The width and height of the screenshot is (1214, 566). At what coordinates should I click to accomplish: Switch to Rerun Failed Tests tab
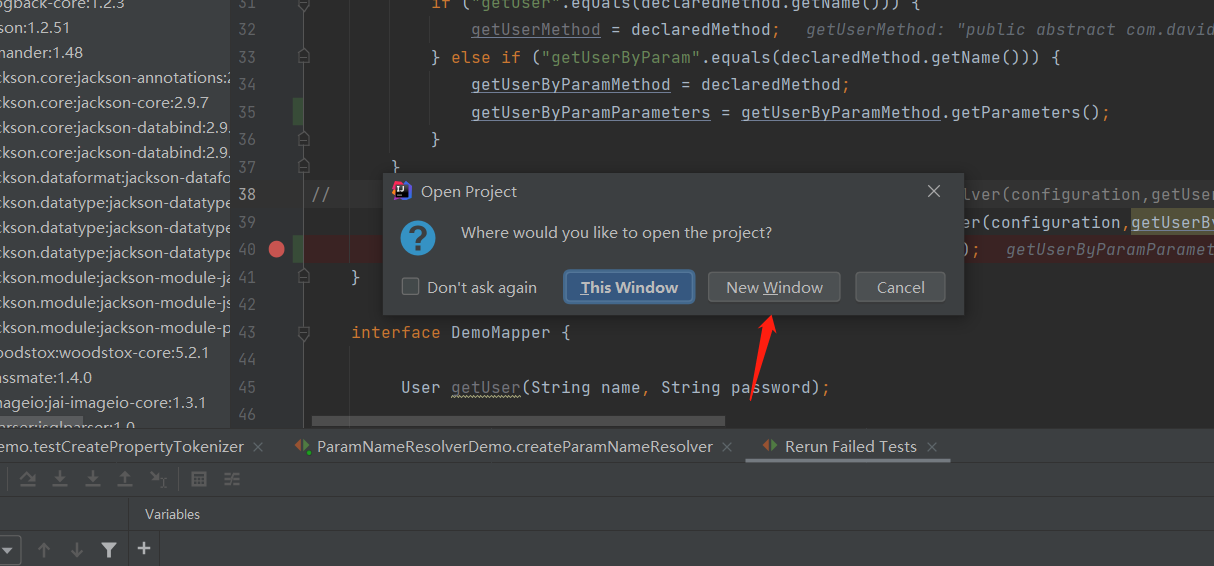[x=850, y=447]
